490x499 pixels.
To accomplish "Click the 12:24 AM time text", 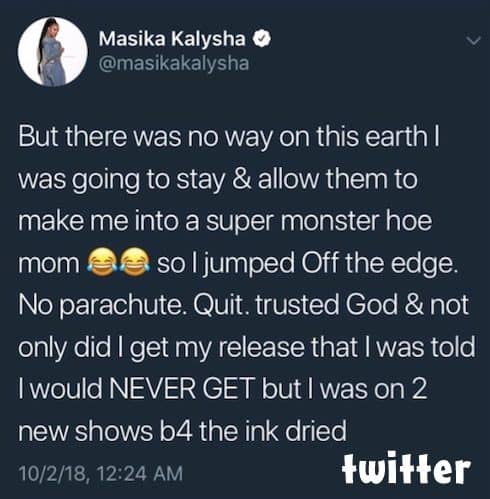I will pyautogui.click(x=139, y=473).
